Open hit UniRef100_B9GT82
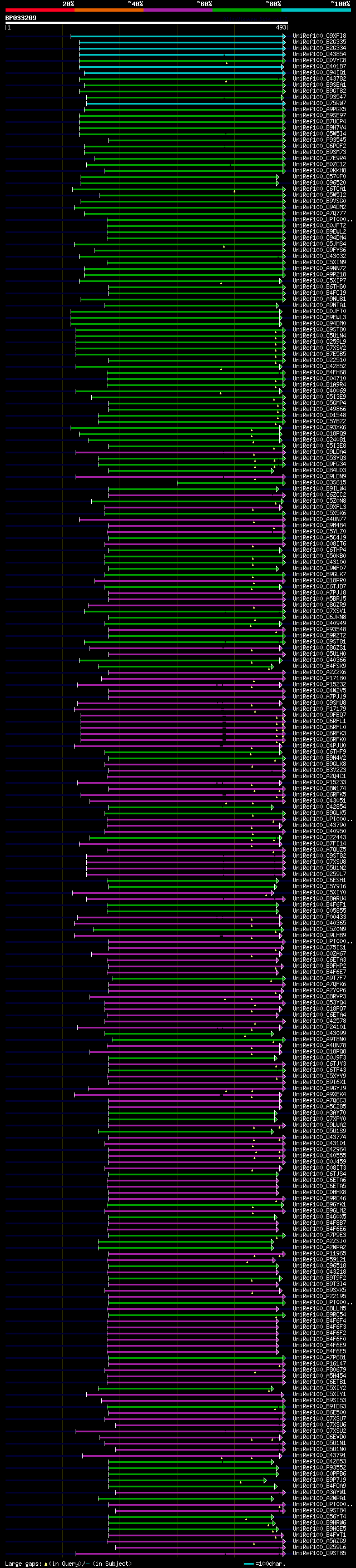The height and width of the screenshot is (1568, 356). tap(319, 91)
